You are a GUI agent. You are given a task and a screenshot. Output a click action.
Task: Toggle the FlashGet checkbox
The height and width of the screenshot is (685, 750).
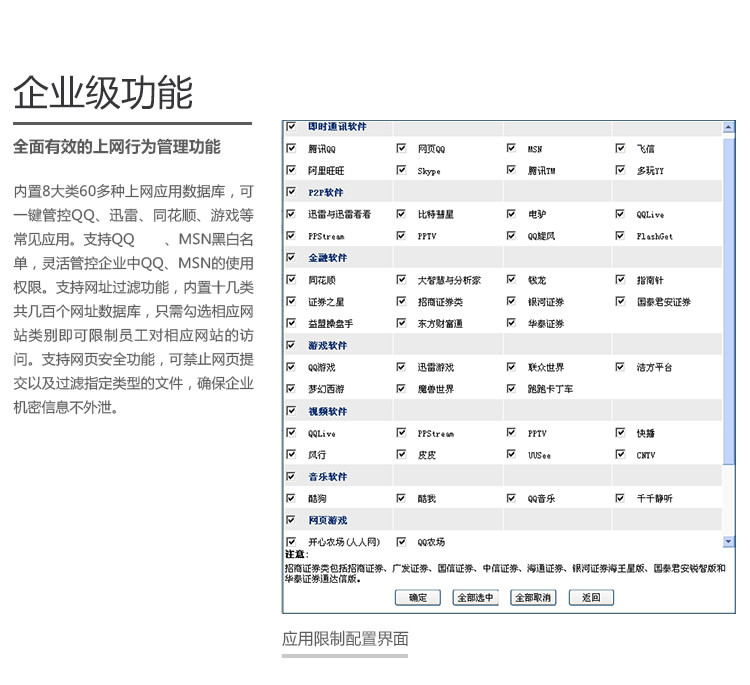click(620, 236)
